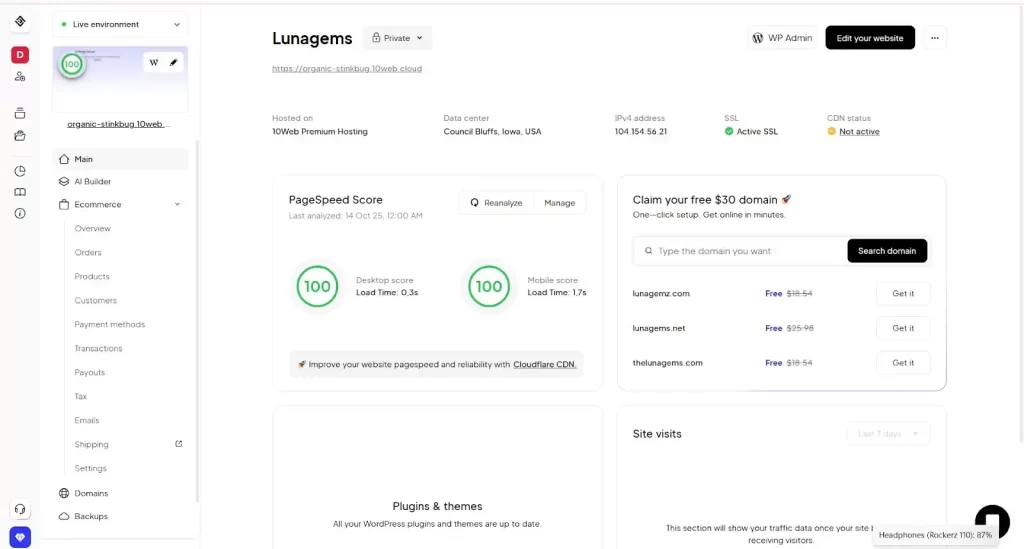Image resolution: width=1024 pixels, height=549 pixels.
Task: Click the WordPress W icon on site thumbnail
Action: [x=154, y=63]
